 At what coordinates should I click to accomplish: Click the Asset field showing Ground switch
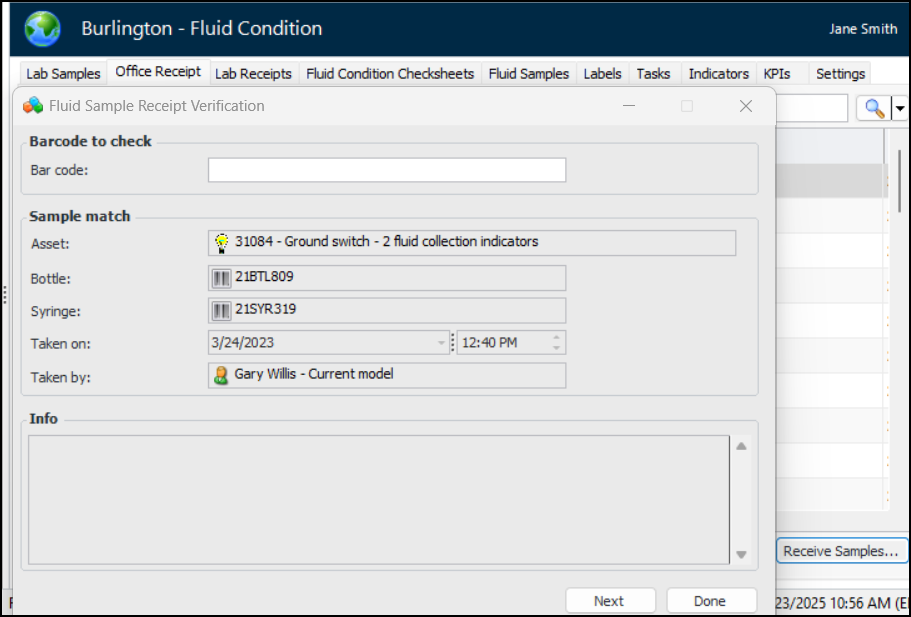(472, 243)
